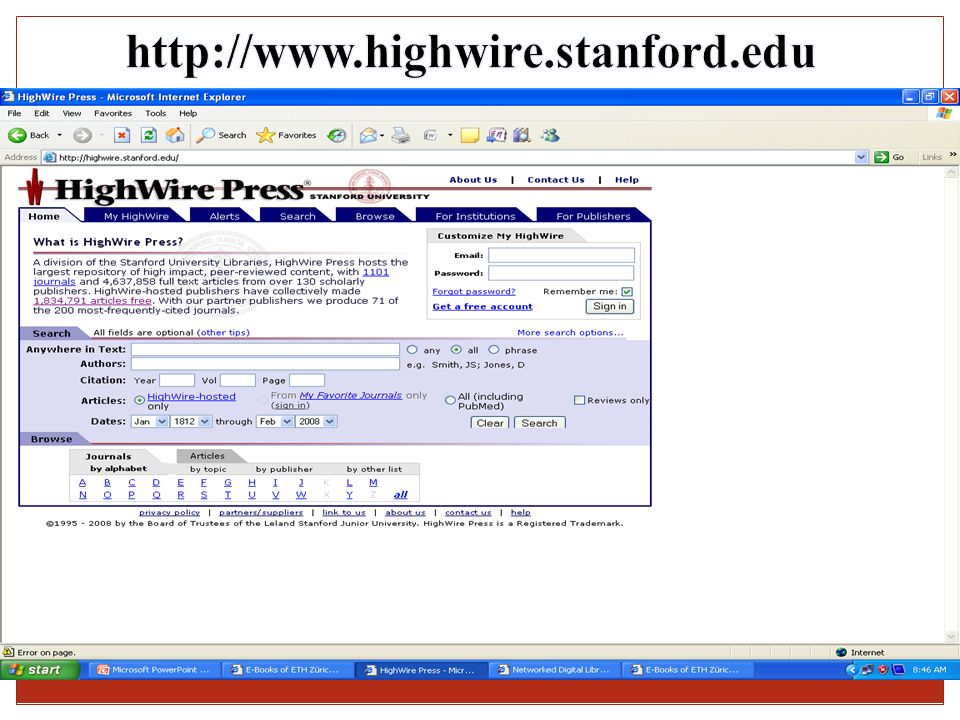Image resolution: width=960 pixels, height=720 pixels.
Task: Click the Research books icon
Action: pyautogui.click(x=522, y=135)
